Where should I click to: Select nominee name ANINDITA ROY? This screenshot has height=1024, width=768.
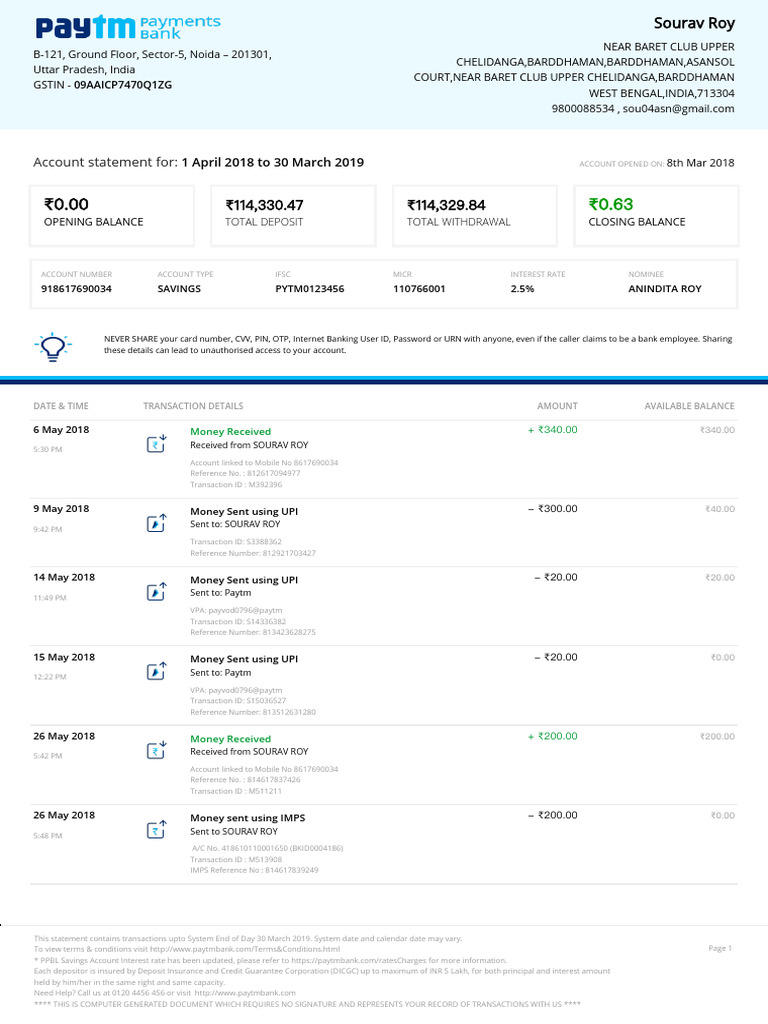[x=665, y=289]
